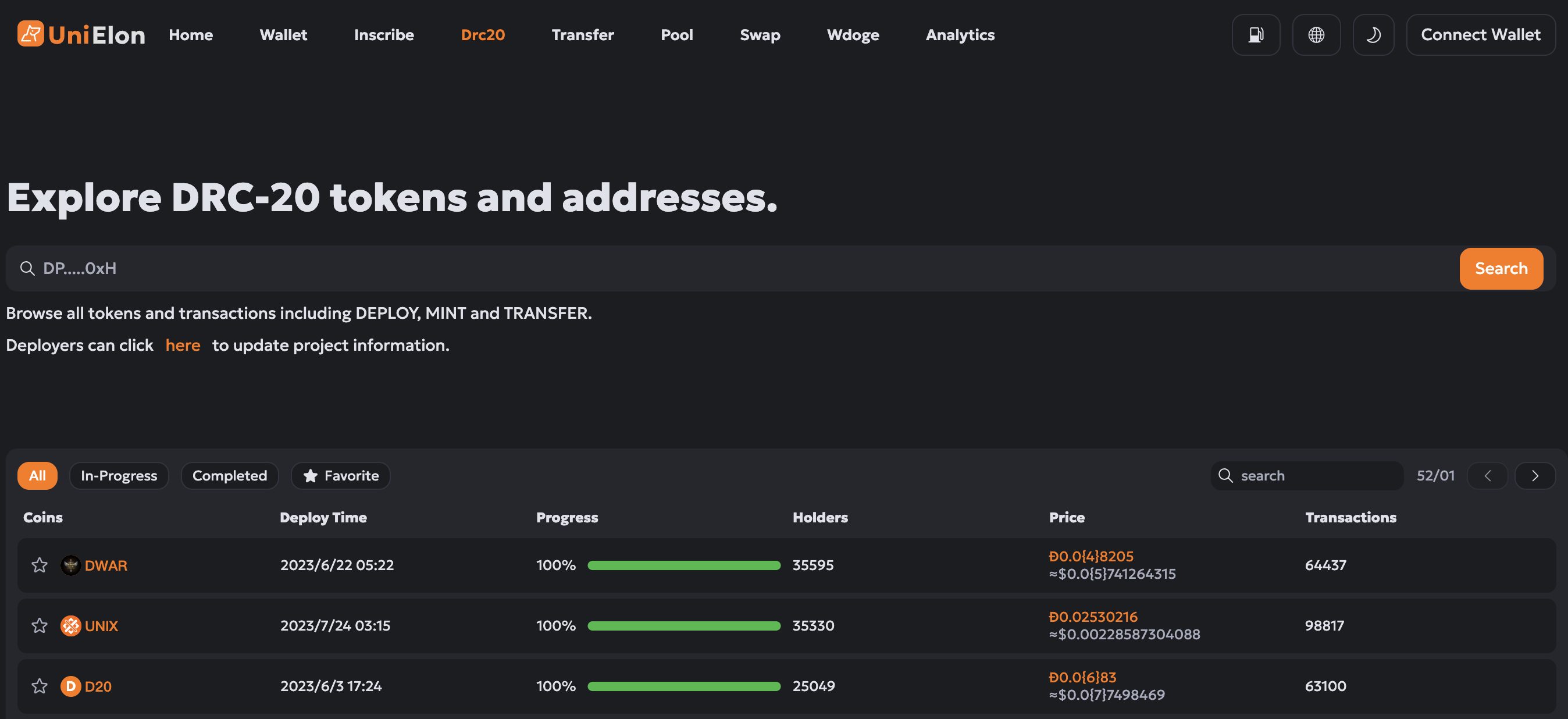Viewport: 1568px width, 719px height.
Task: Click the D20 coin logo icon
Action: coord(70,686)
